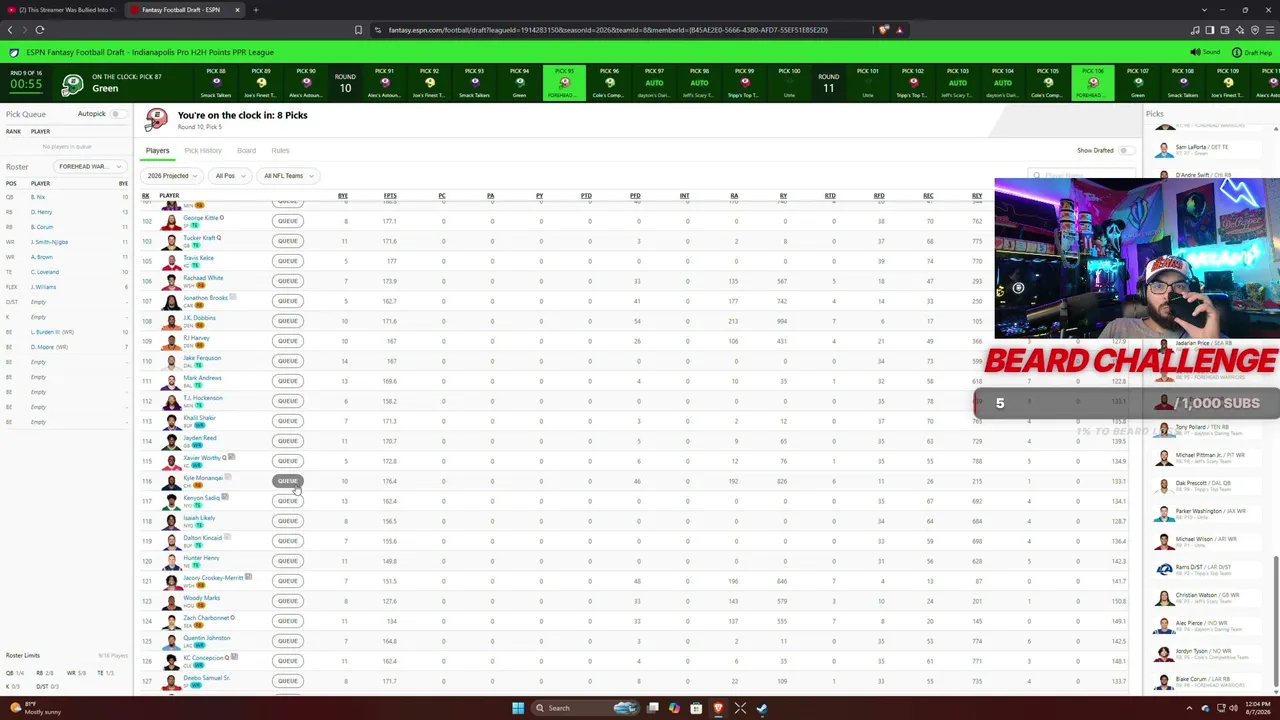
Task: Open the 2026 Projected stats dropdown
Action: coord(172,176)
